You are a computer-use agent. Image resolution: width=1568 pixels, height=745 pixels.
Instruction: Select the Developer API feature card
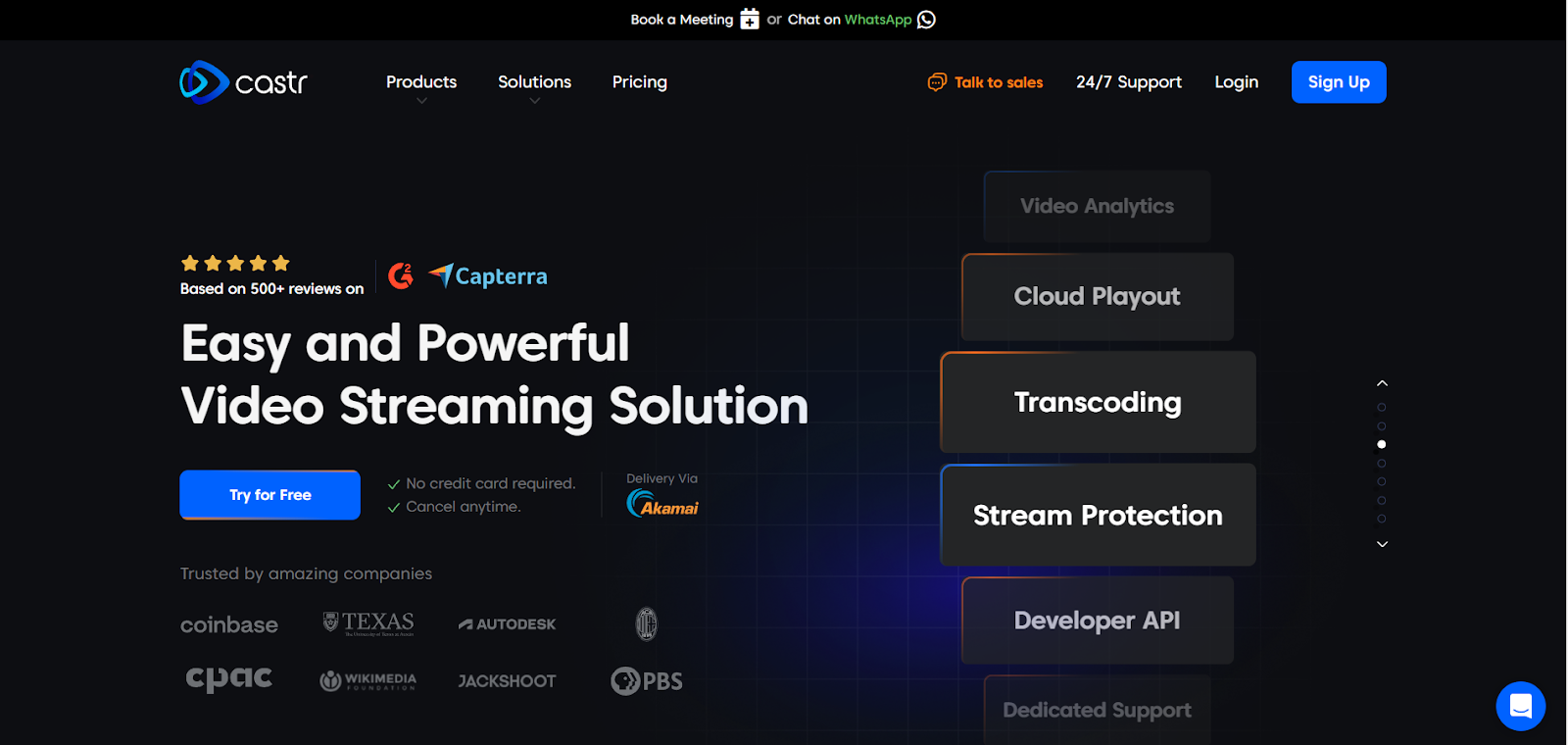[1098, 621]
